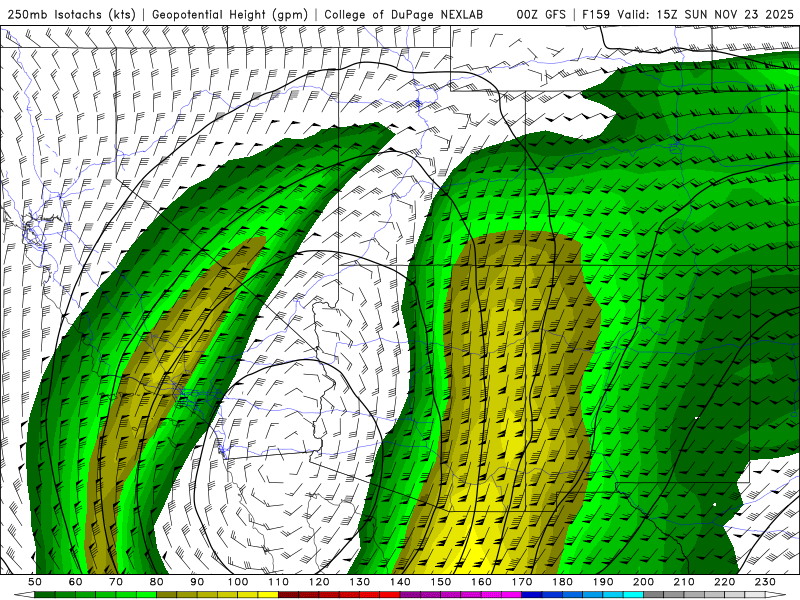The height and width of the screenshot is (600, 800).
Task: Click the 'College of DuPage NEXLAB' credit
Action: point(403,15)
